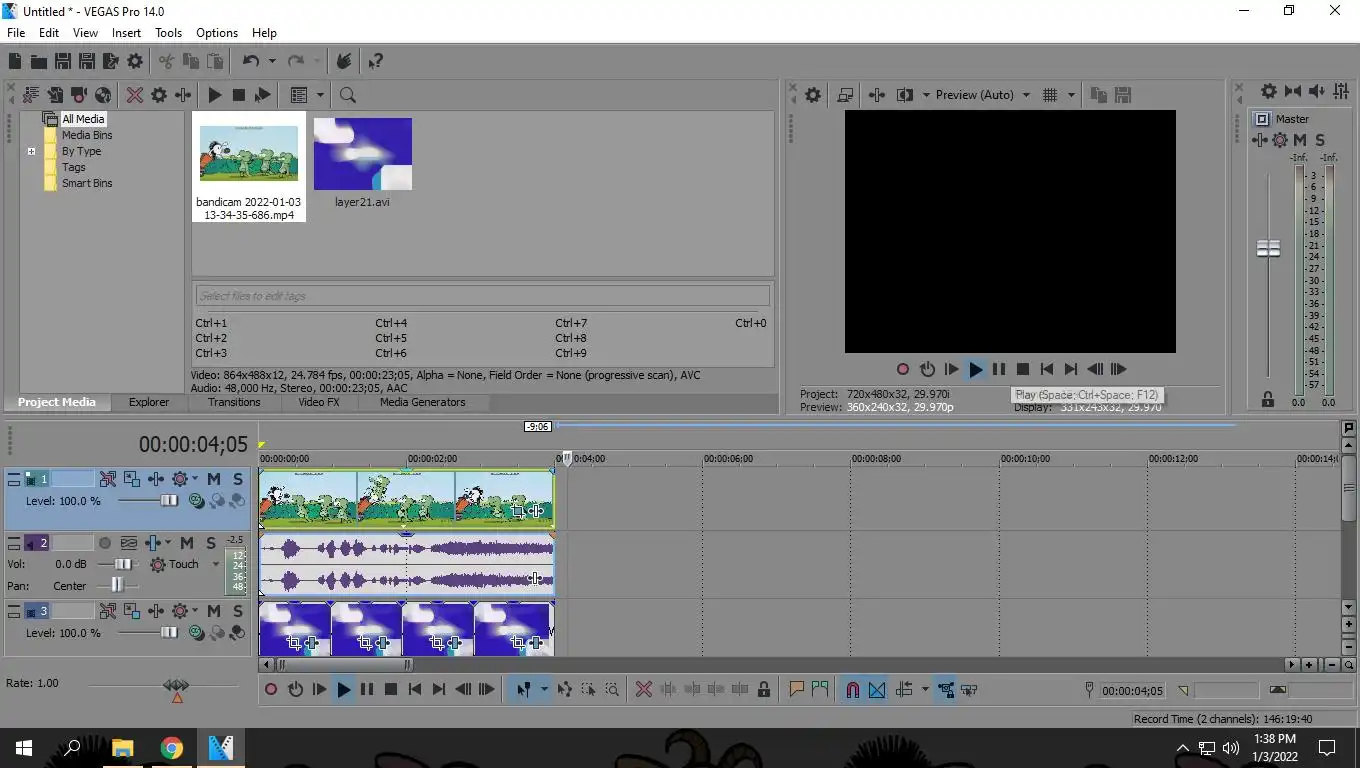Screen dimensions: 1360x768
Task: Switch to the Media Generators tab
Action: (x=422, y=402)
